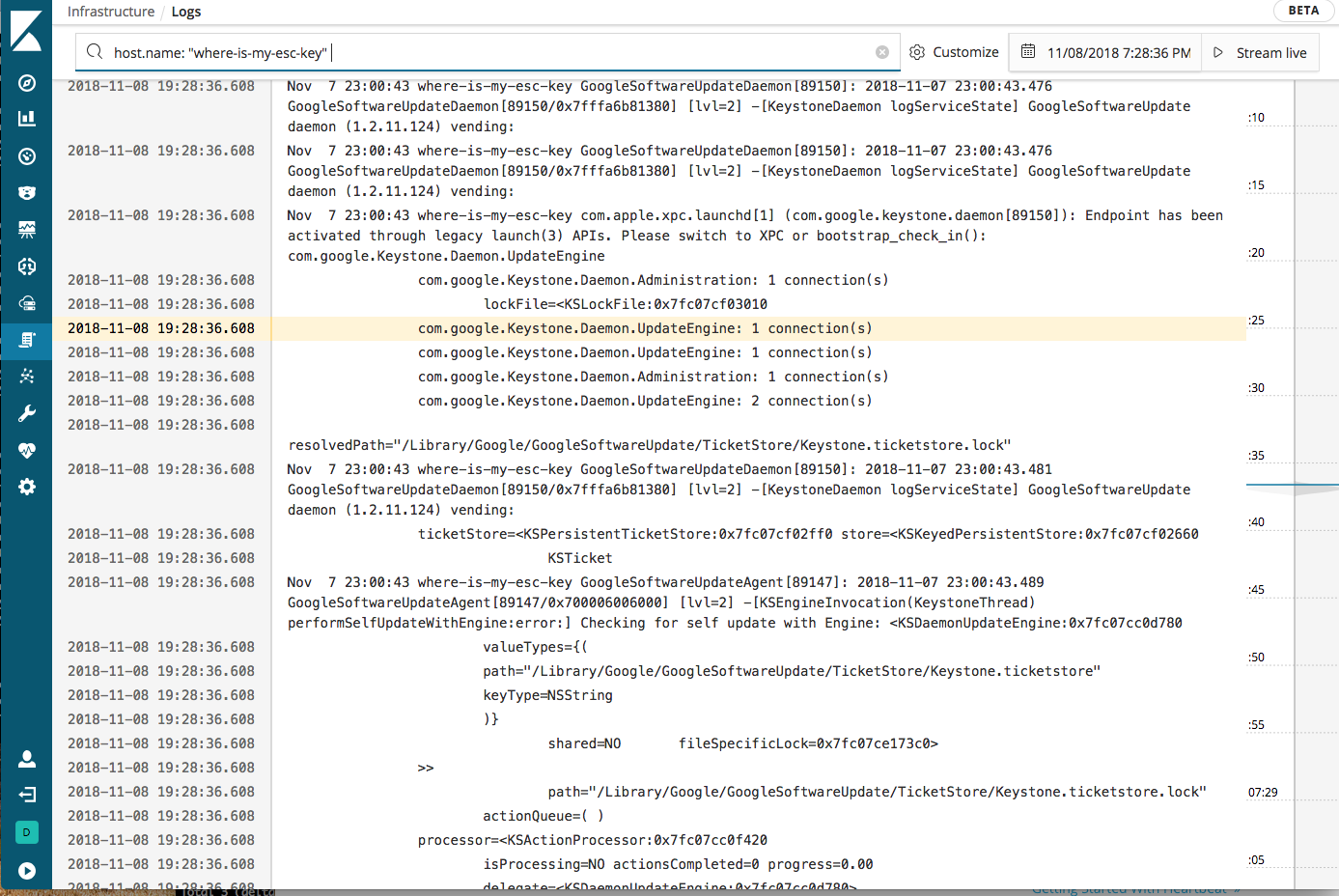The height and width of the screenshot is (896, 1339).
Task: Open Infrastructure via the cloud server icon
Action: point(27,303)
